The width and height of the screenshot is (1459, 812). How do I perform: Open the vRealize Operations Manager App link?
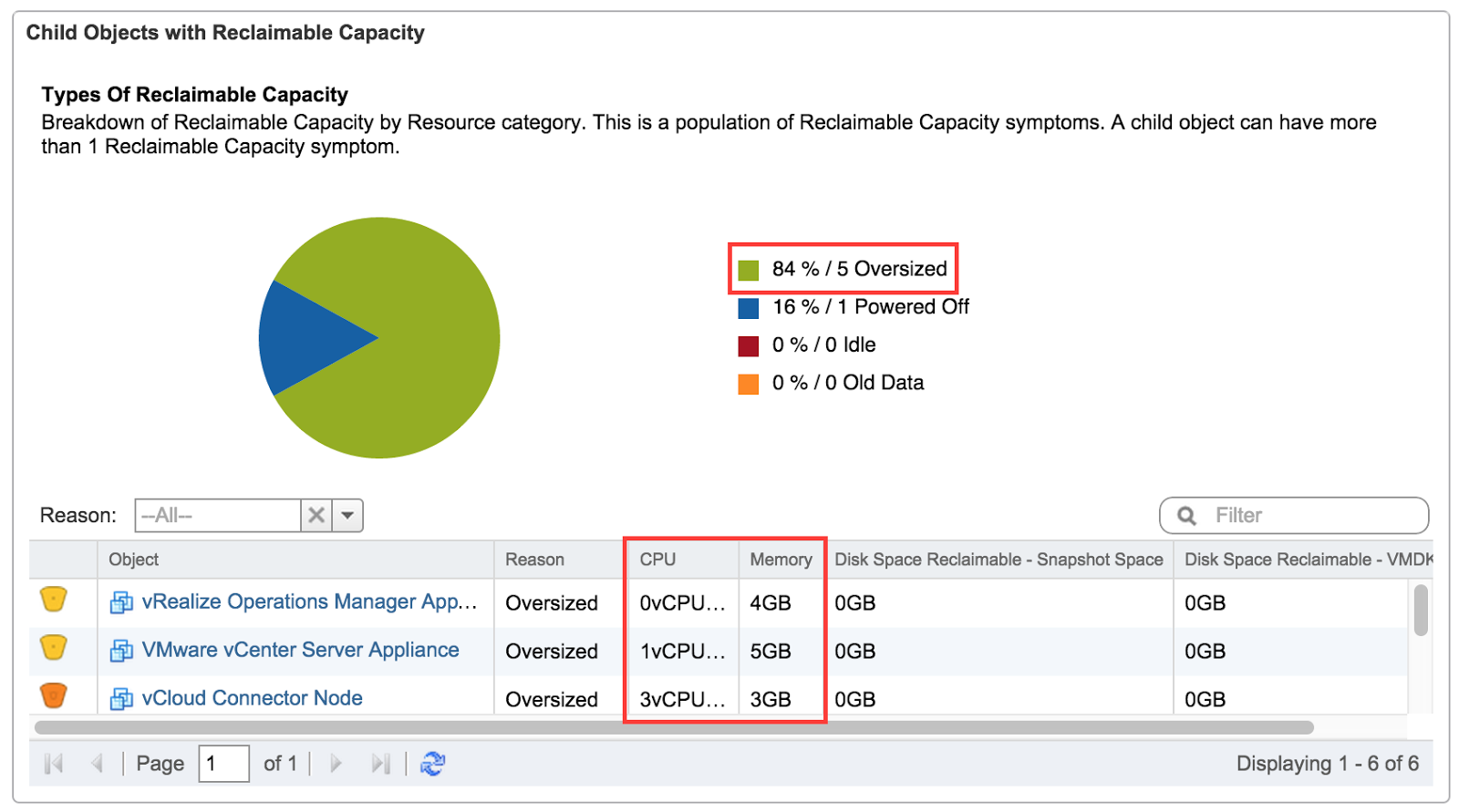[x=309, y=601]
